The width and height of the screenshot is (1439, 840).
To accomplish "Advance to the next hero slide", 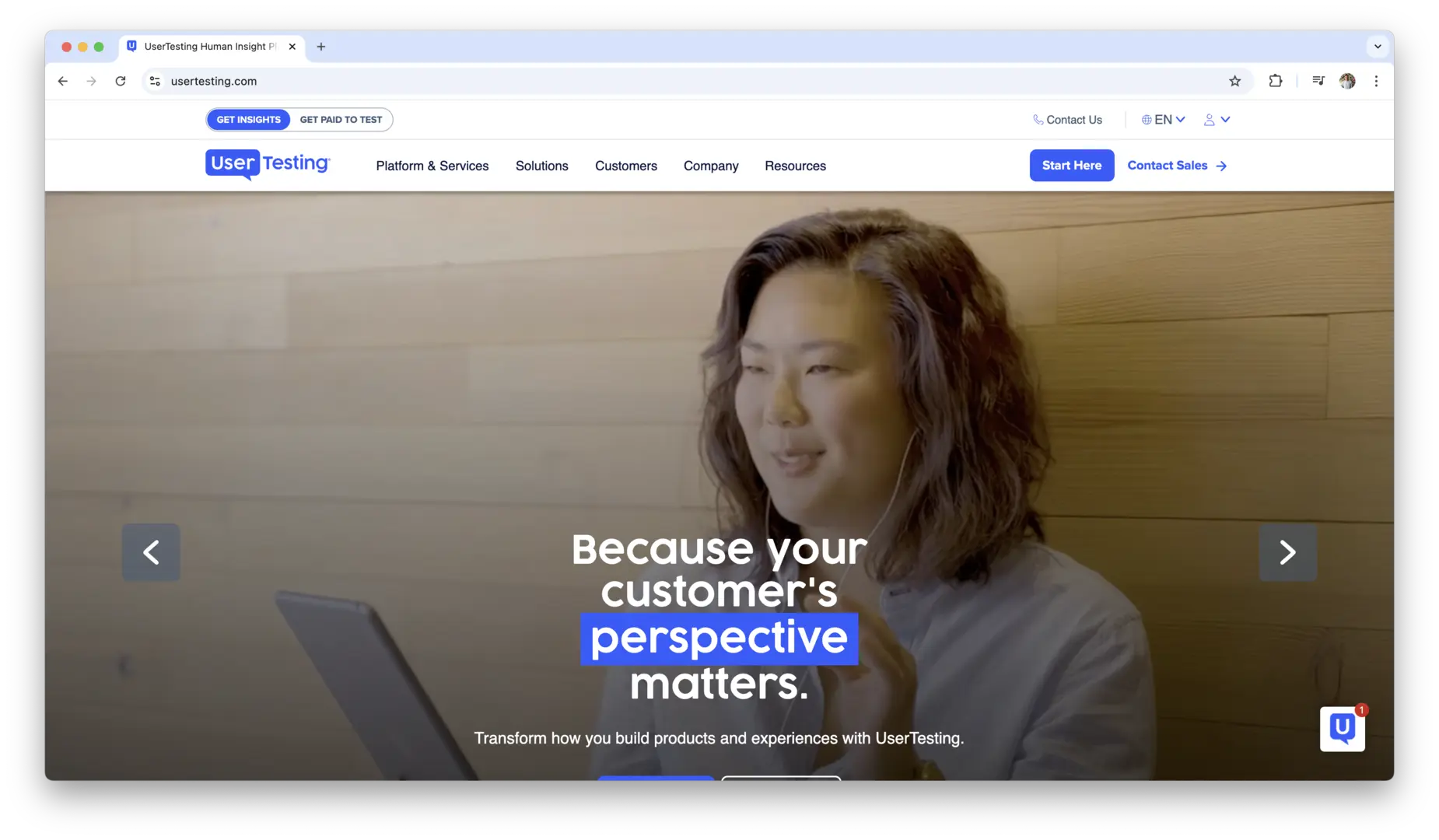I will click(x=1287, y=552).
